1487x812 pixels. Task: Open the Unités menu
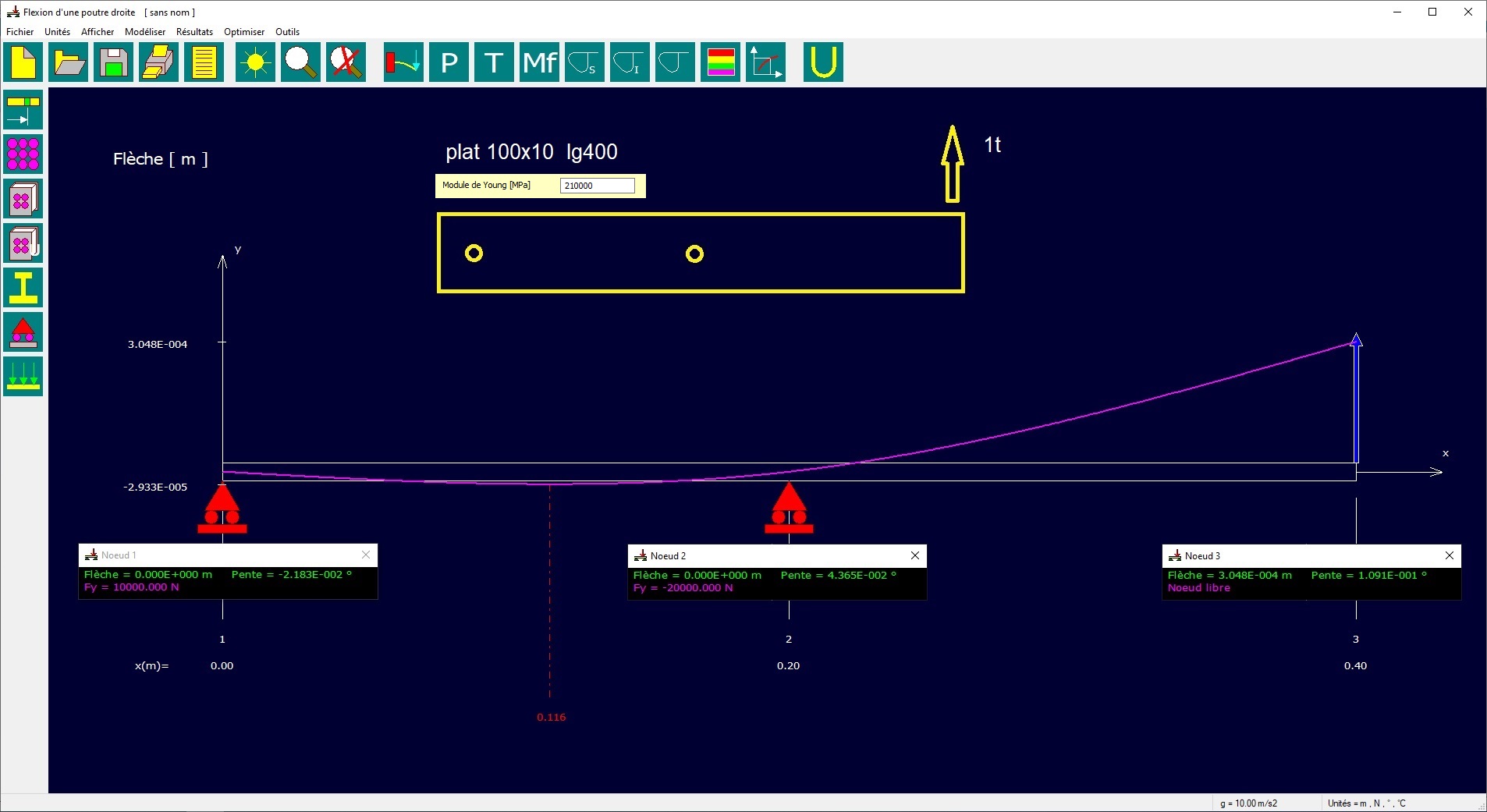[58, 32]
